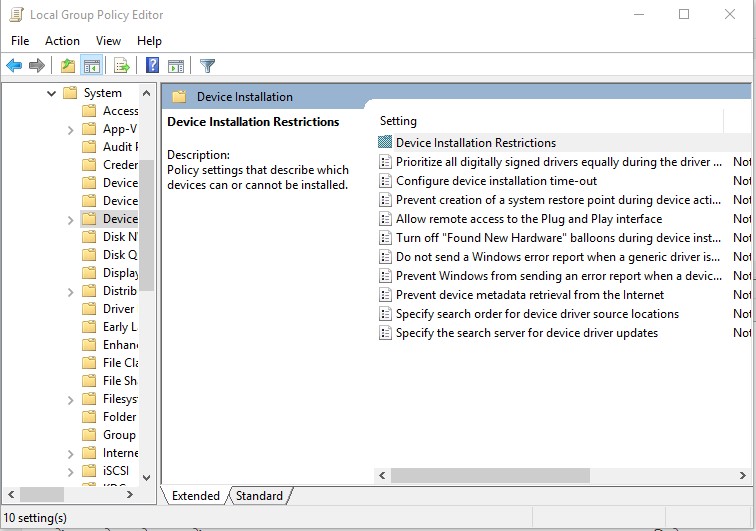Expand the Filesys tree node
The height and width of the screenshot is (531, 756).
(70, 400)
